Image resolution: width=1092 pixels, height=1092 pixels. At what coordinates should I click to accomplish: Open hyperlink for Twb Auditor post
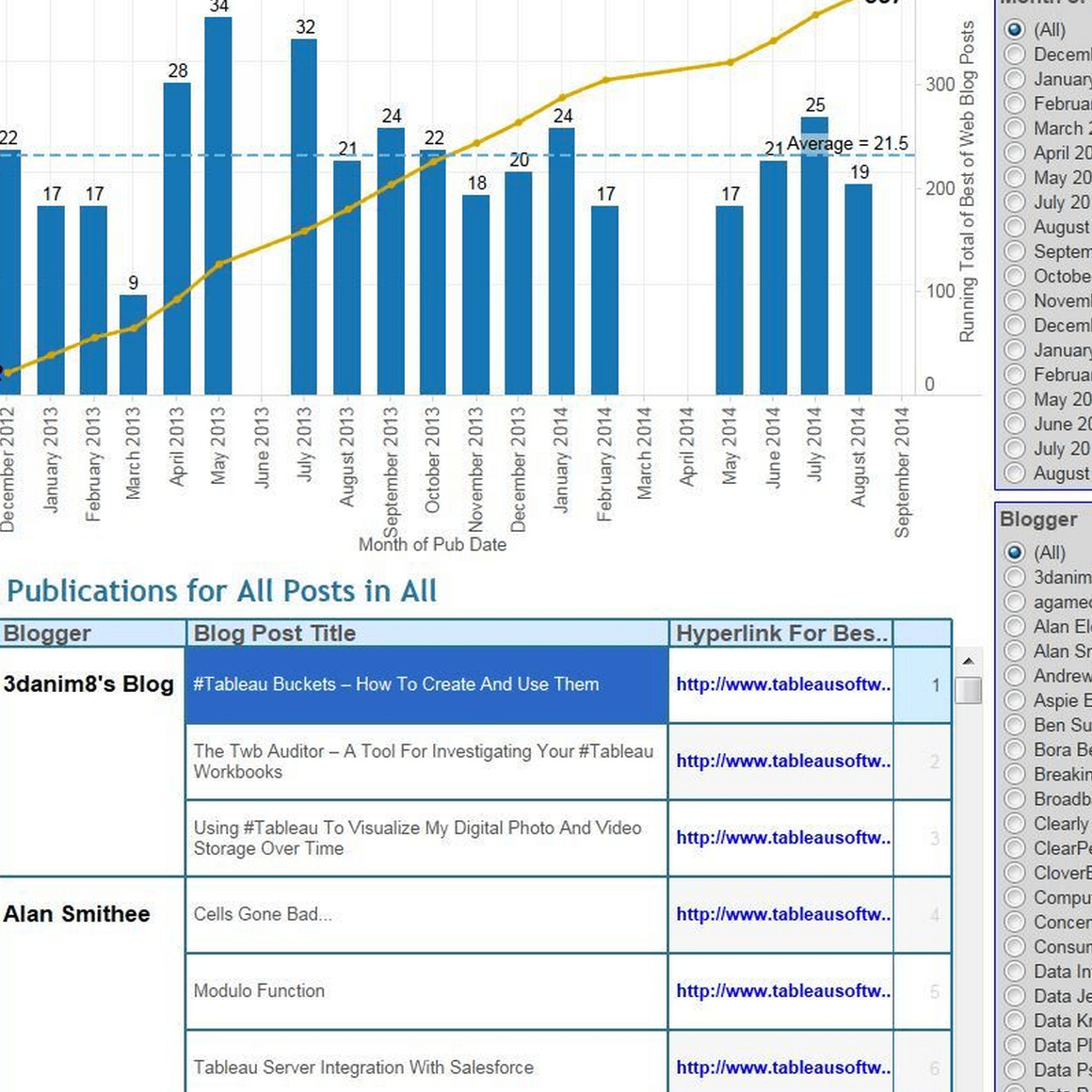tap(782, 761)
